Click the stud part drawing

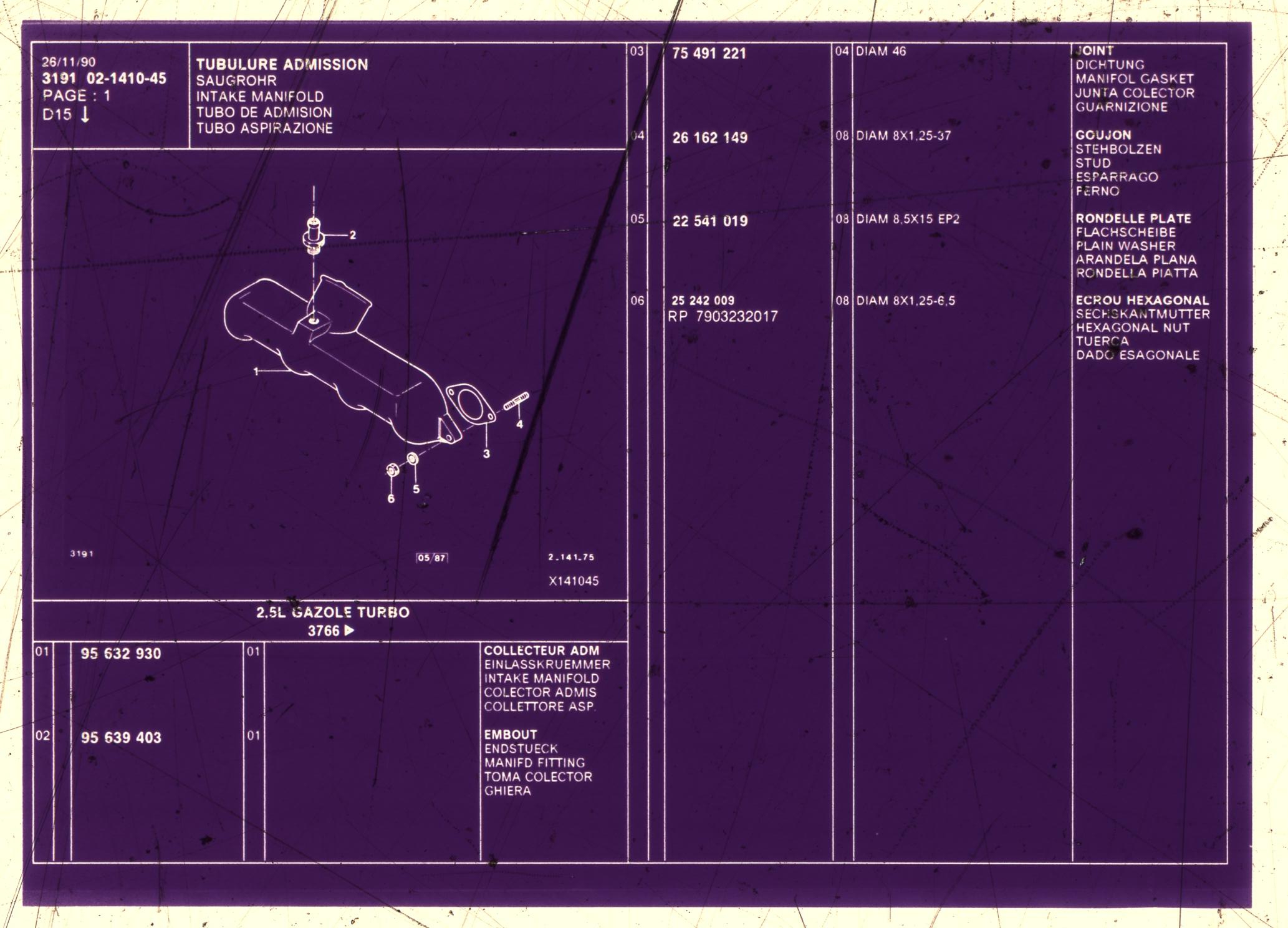(x=516, y=401)
